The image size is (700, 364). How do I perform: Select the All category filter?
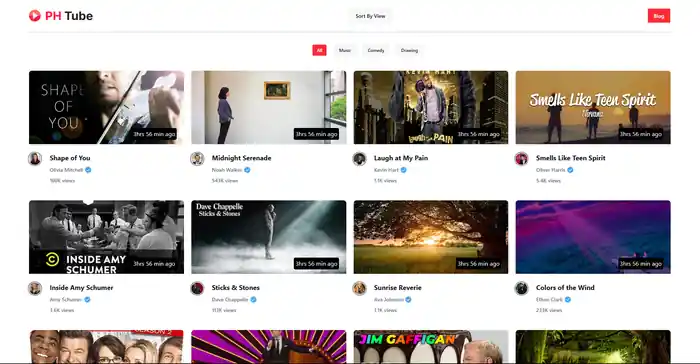pyautogui.click(x=319, y=50)
